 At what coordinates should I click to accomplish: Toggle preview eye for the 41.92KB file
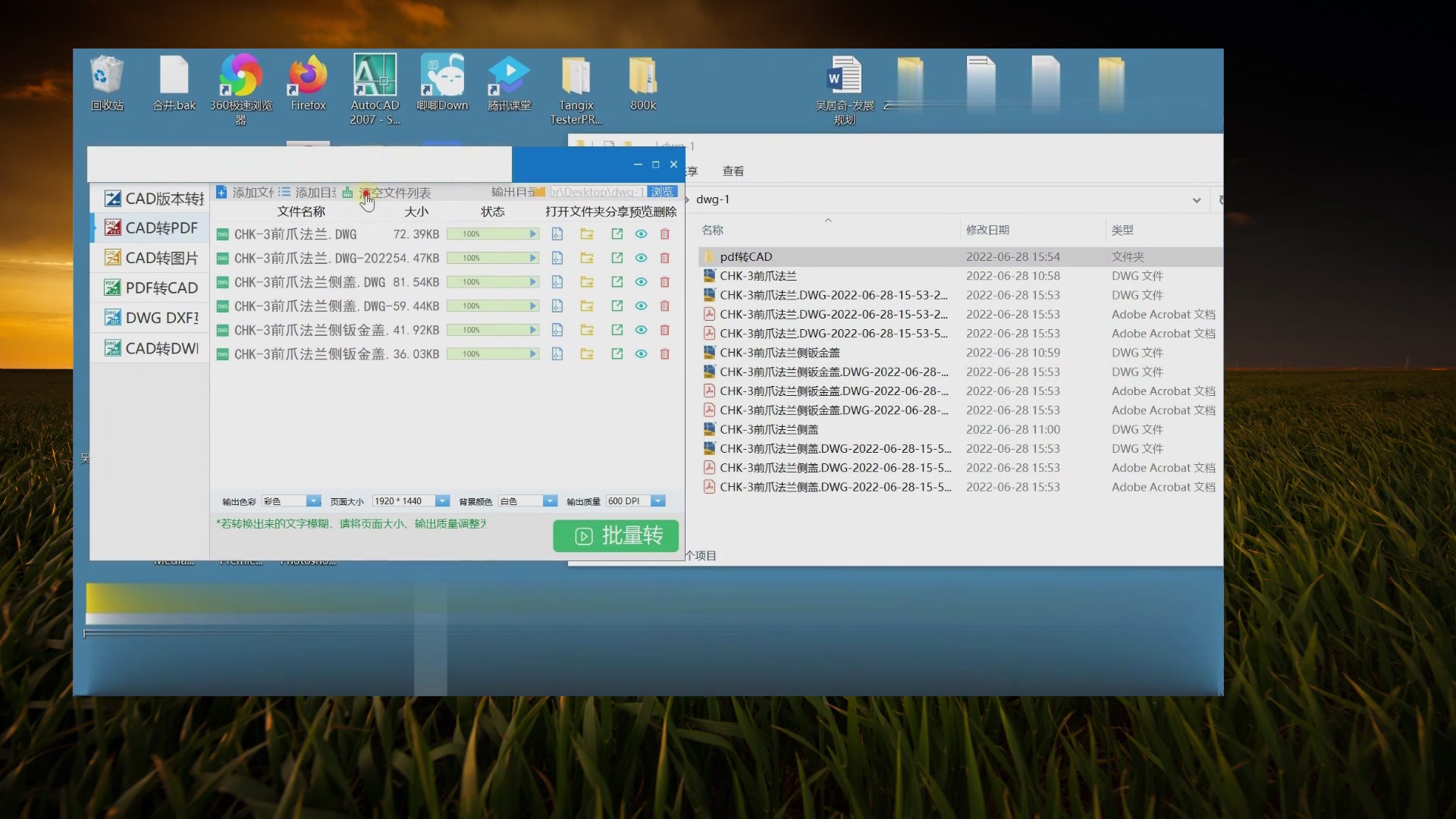coord(641,331)
